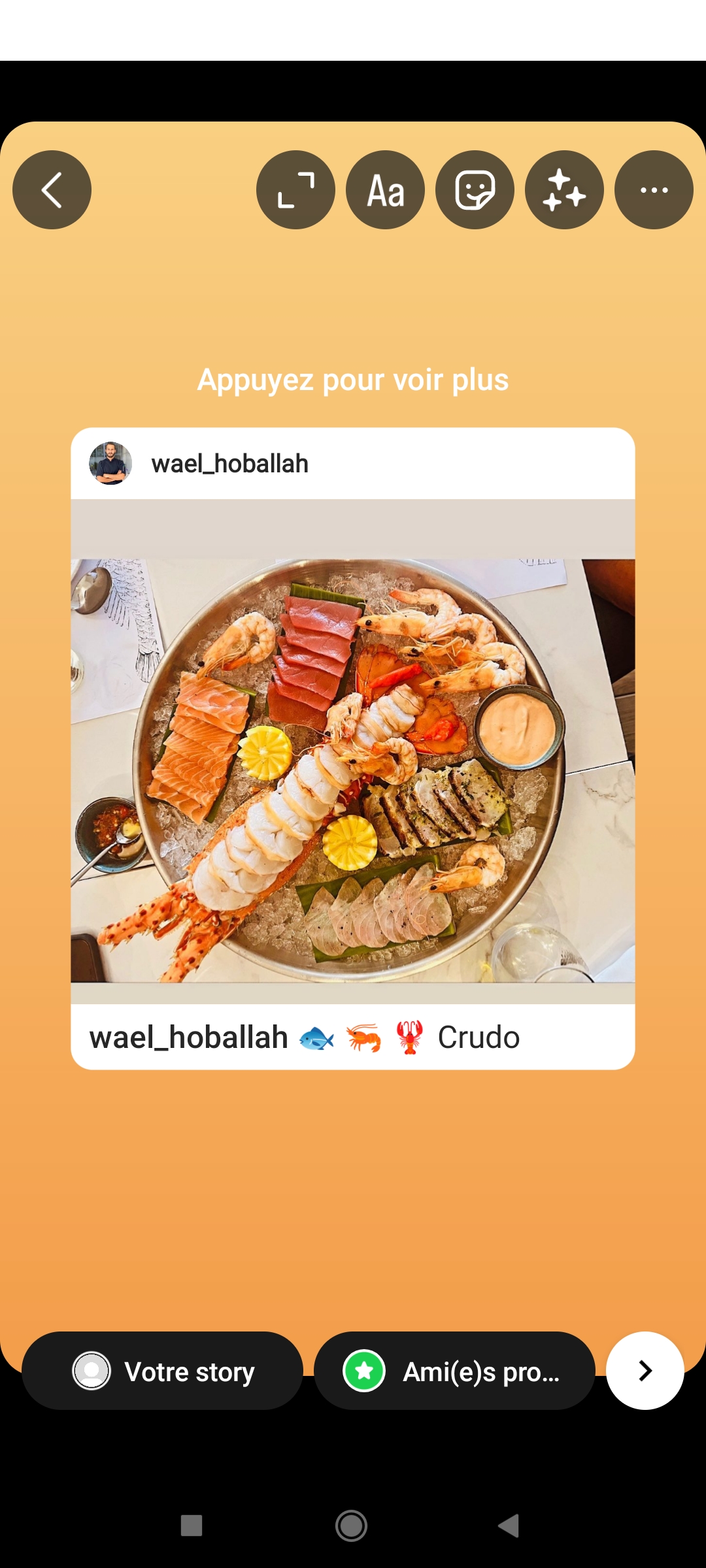The image size is (706, 1568).
Task: Tap the back arrow icon
Action: [x=52, y=190]
